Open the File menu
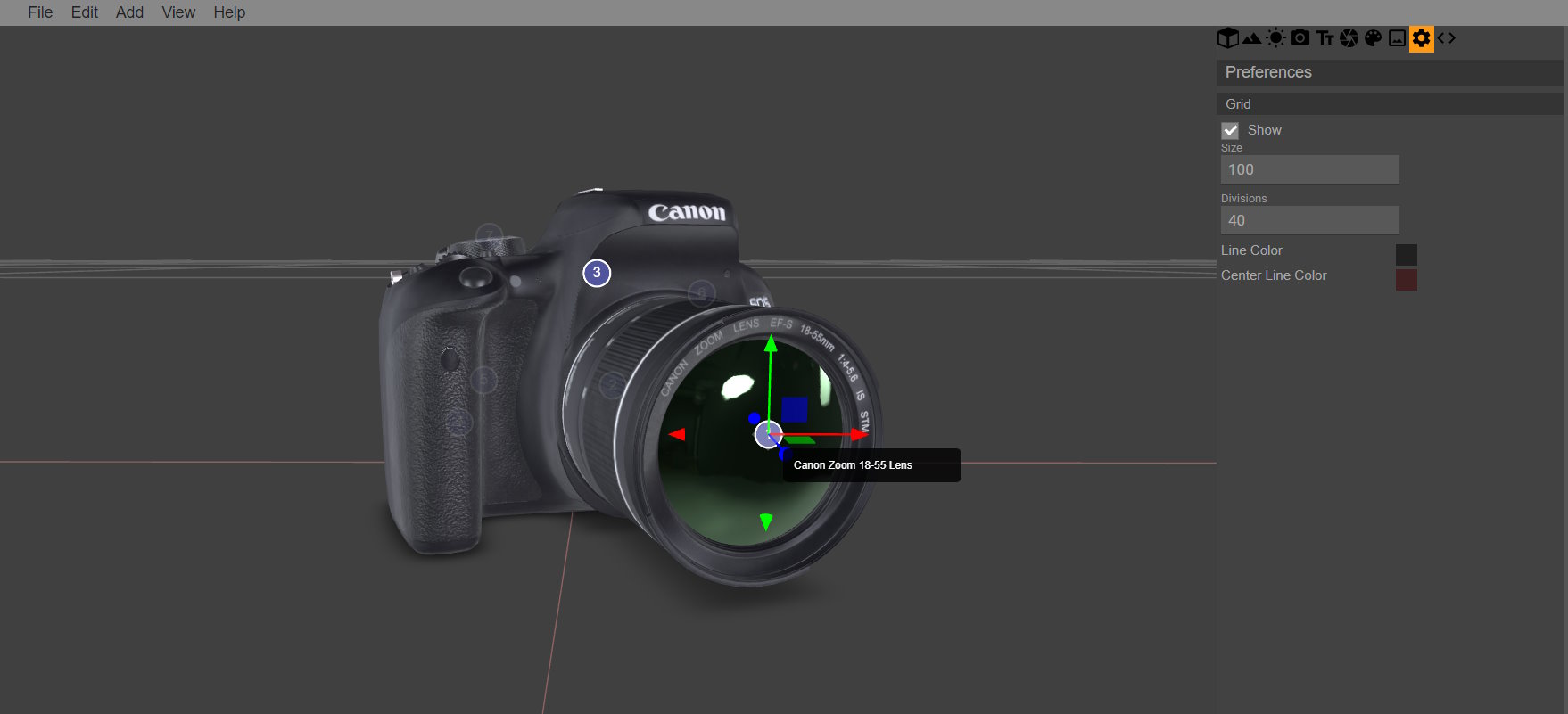The height and width of the screenshot is (714, 1568). [x=40, y=12]
